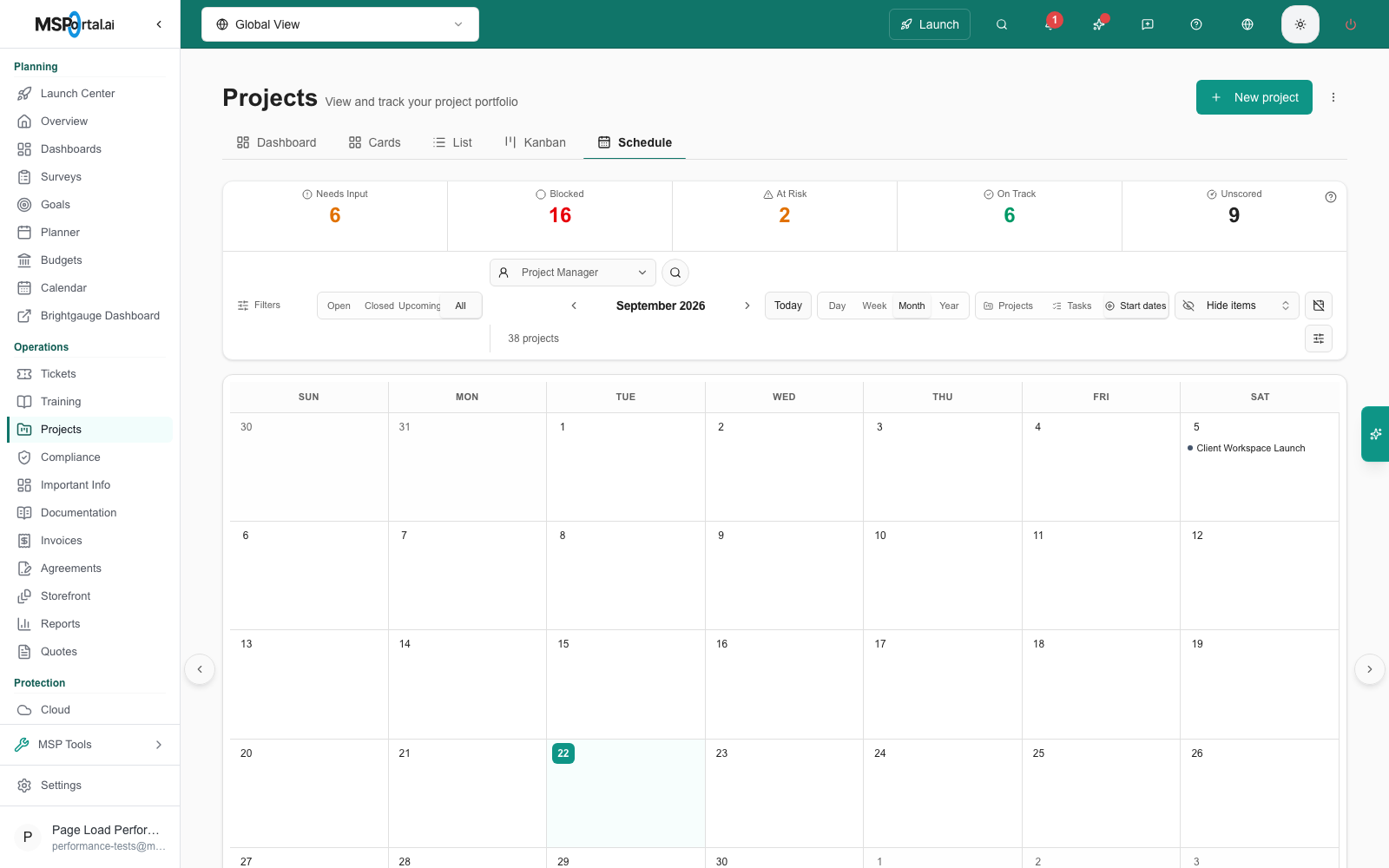Open floating AI assistant side tab
Viewport: 1389px width, 868px height.
[x=1375, y=434]
